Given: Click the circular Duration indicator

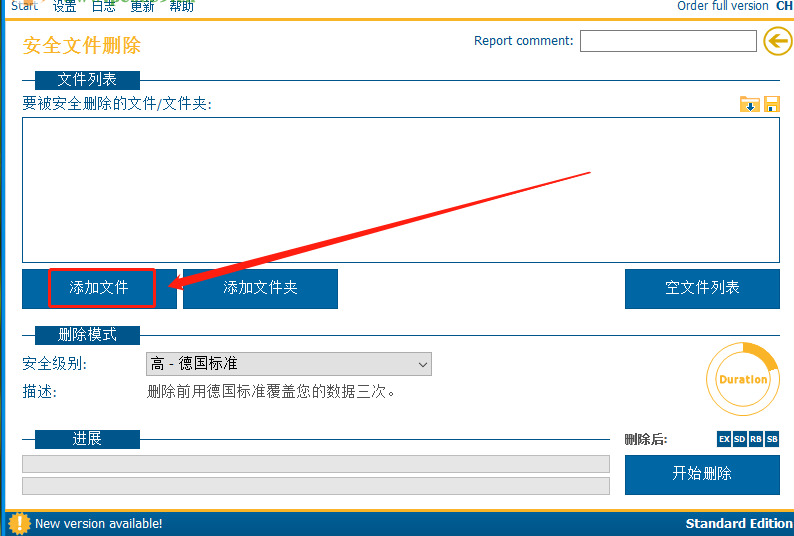Looking at the screenshot, I should 742,379.
